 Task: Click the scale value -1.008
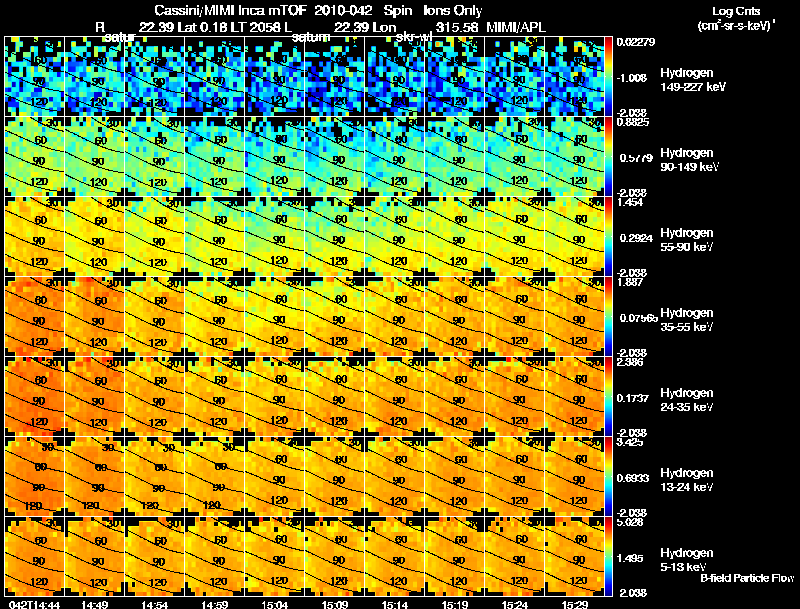632,78
